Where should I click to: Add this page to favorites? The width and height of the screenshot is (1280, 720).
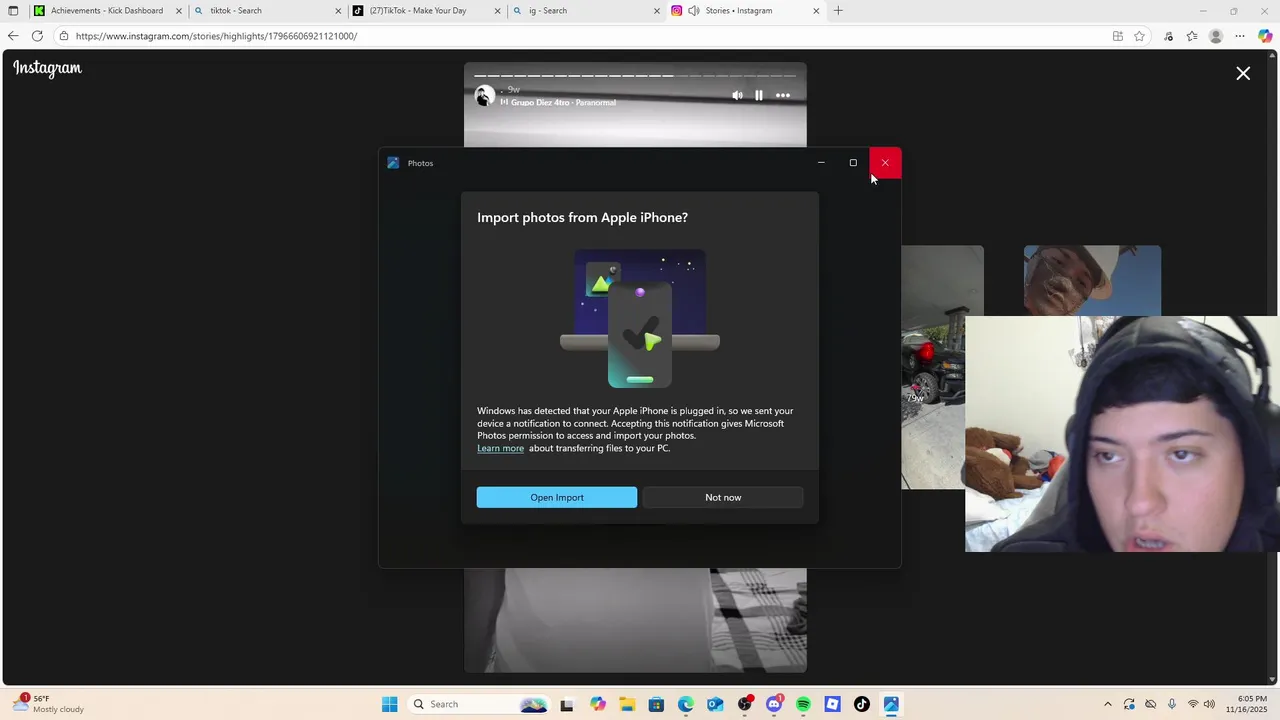(1139, 36)
